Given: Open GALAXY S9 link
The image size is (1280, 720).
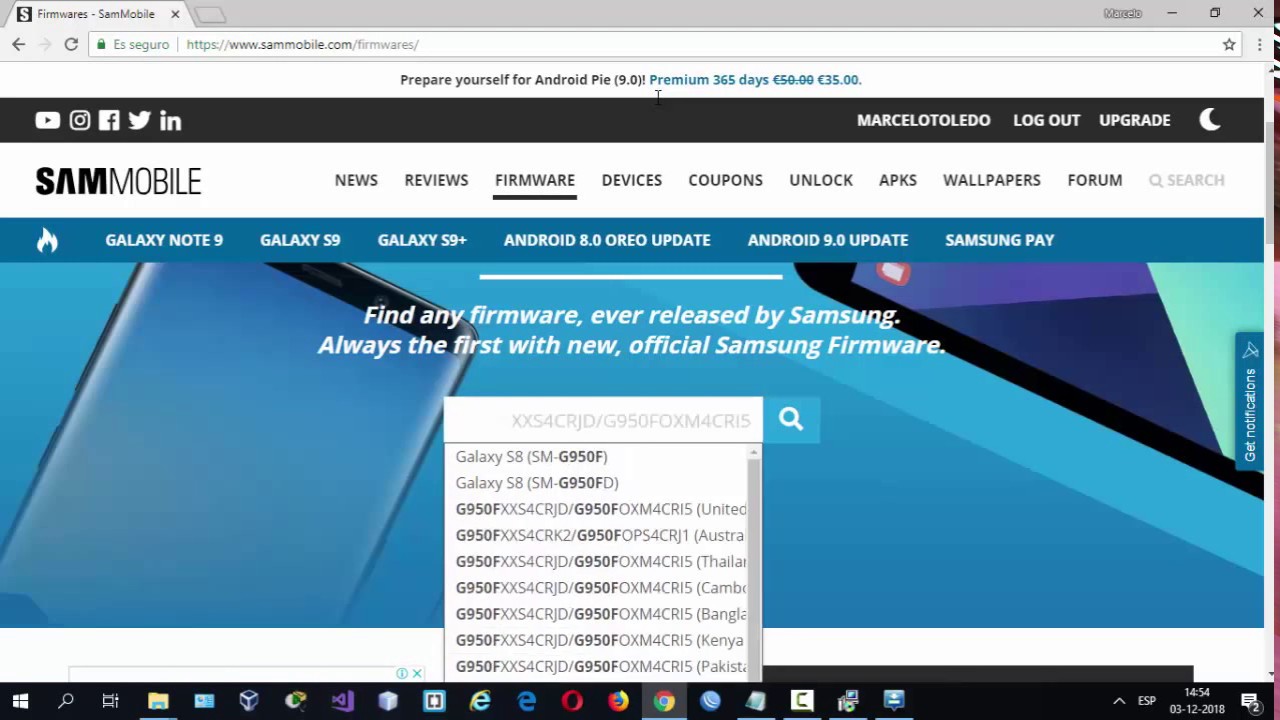Looking at the screenshot, I should pyautogui.click(x=300, y=240).
